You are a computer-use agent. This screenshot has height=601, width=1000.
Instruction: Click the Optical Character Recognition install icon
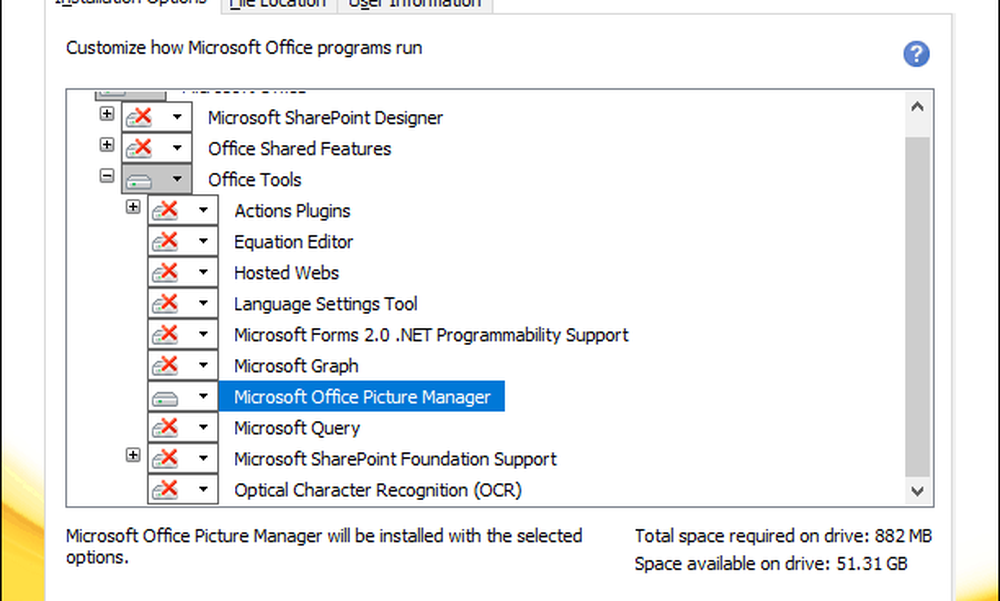point(166,490)
